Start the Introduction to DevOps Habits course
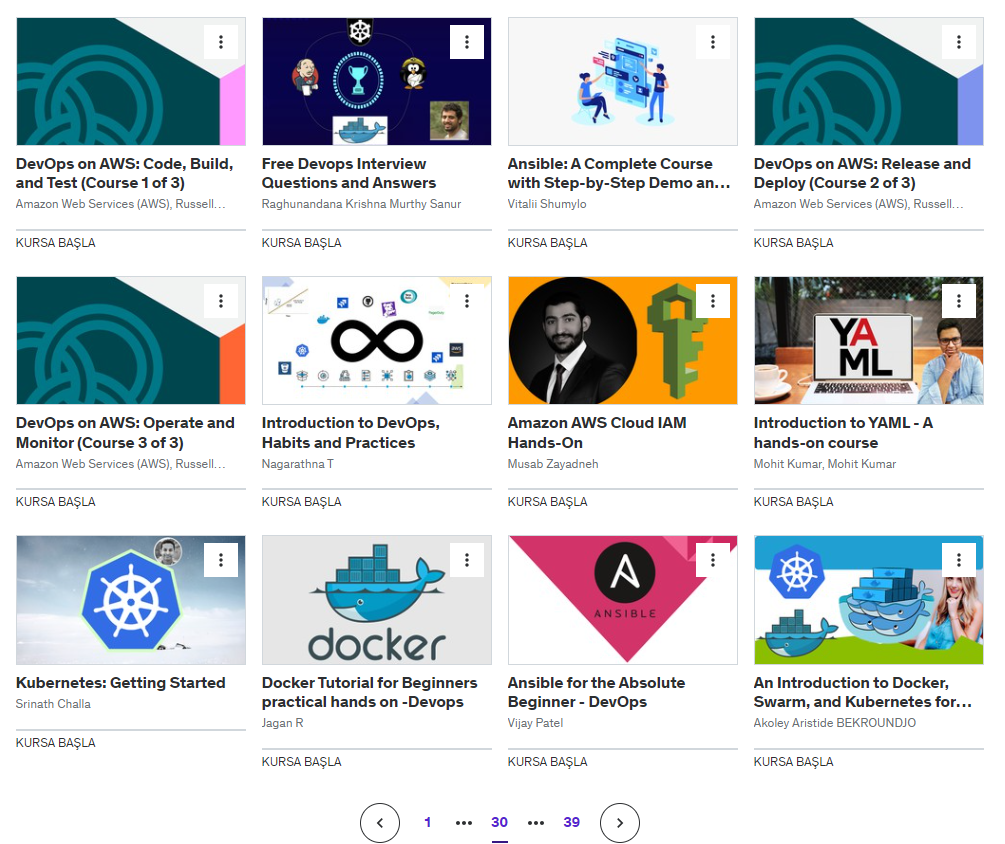1005x844 pixels. click(x=302, y=502)
